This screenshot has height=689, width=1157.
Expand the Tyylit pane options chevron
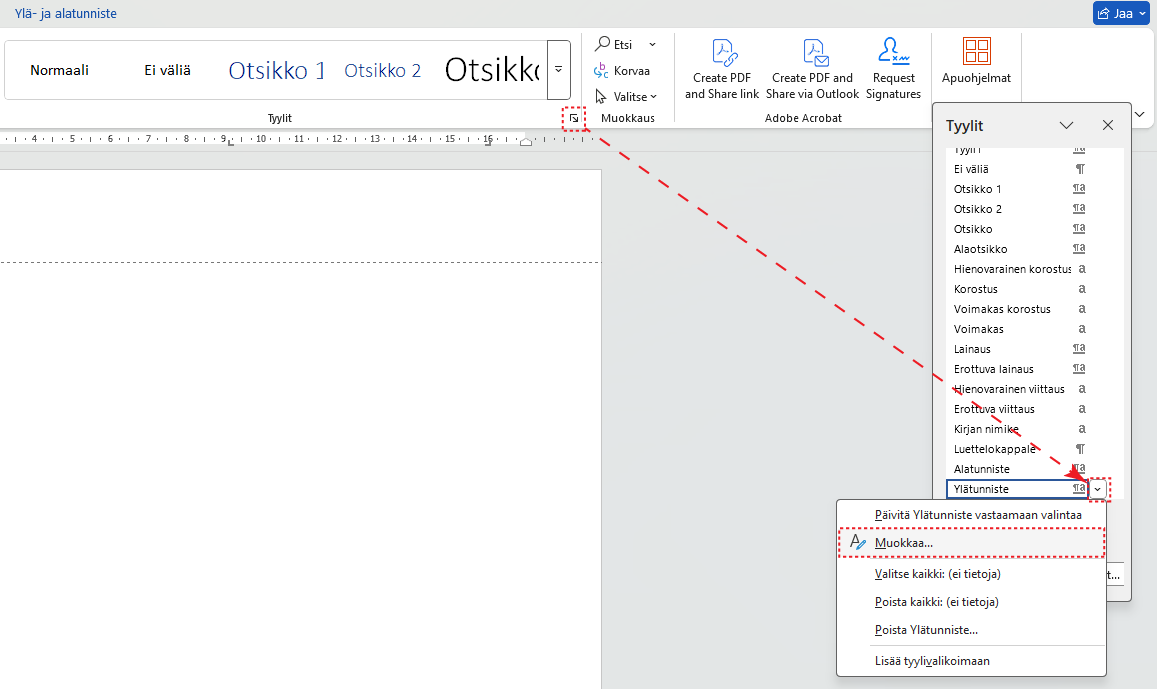pos(1066,125)
